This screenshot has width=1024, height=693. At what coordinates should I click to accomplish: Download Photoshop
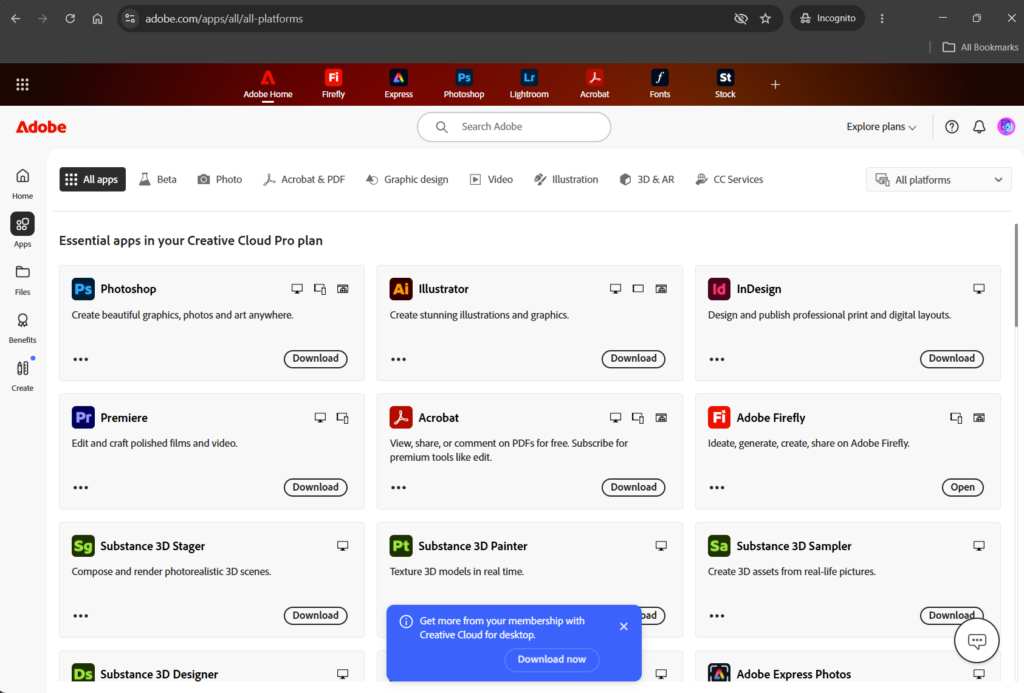315,359
